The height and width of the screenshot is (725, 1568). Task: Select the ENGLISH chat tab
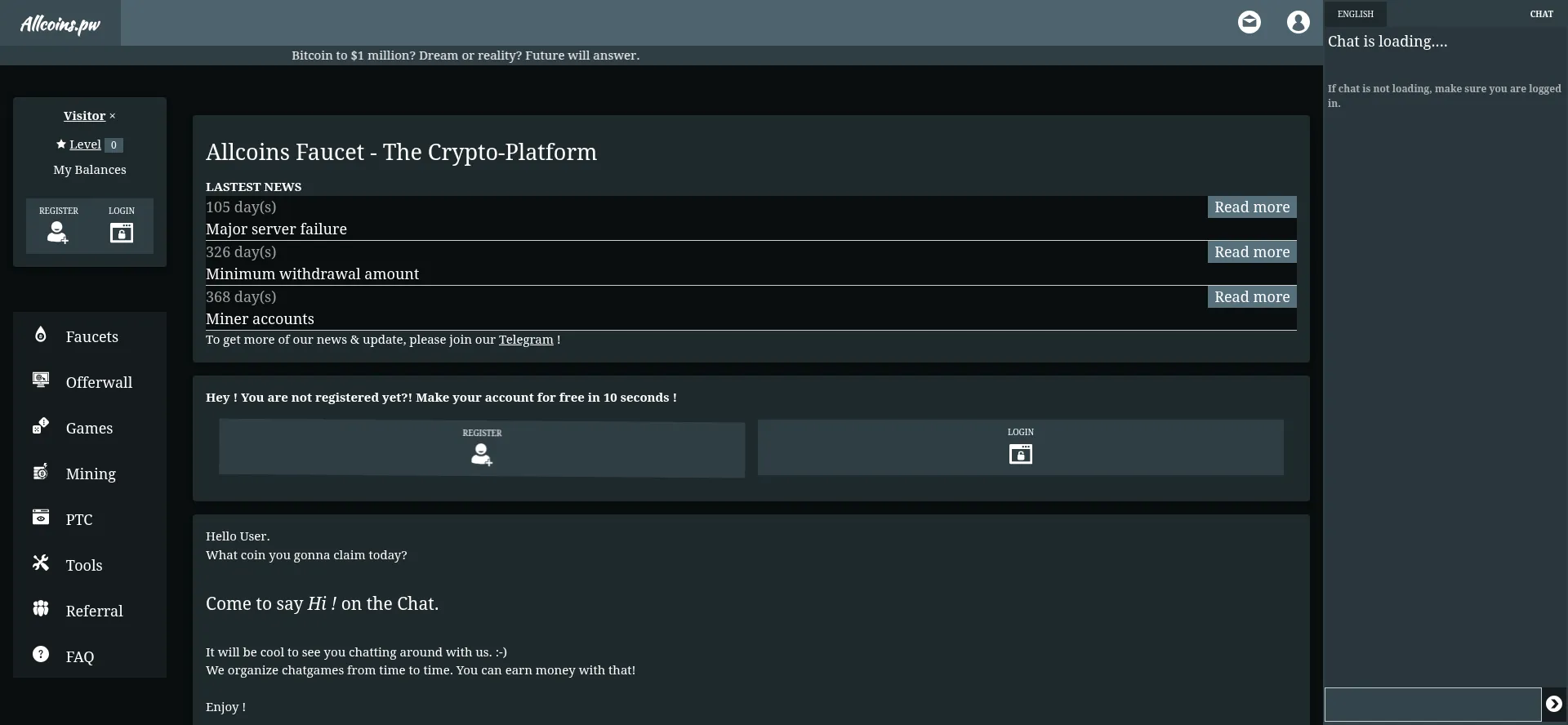[1356, 14]
